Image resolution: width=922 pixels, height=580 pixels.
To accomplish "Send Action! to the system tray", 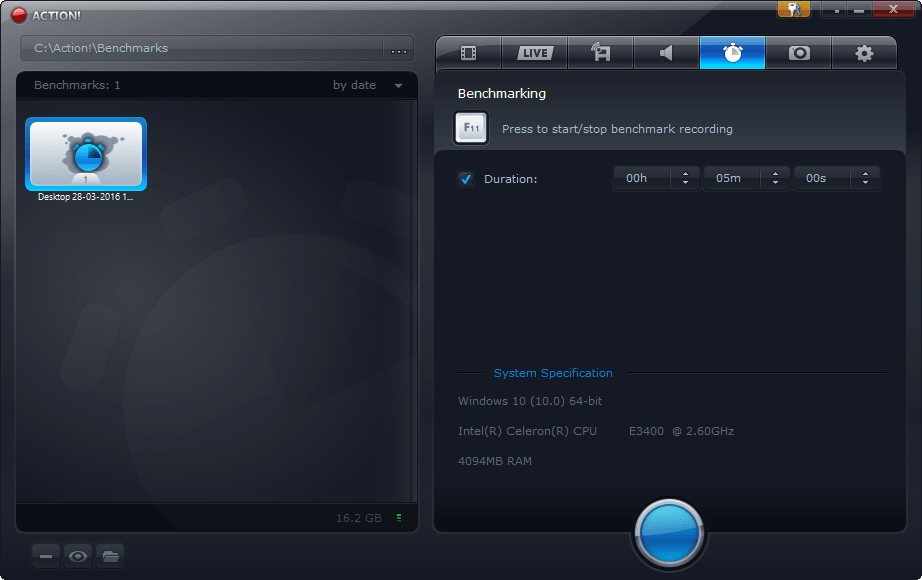I will click(x=837, y=9).
